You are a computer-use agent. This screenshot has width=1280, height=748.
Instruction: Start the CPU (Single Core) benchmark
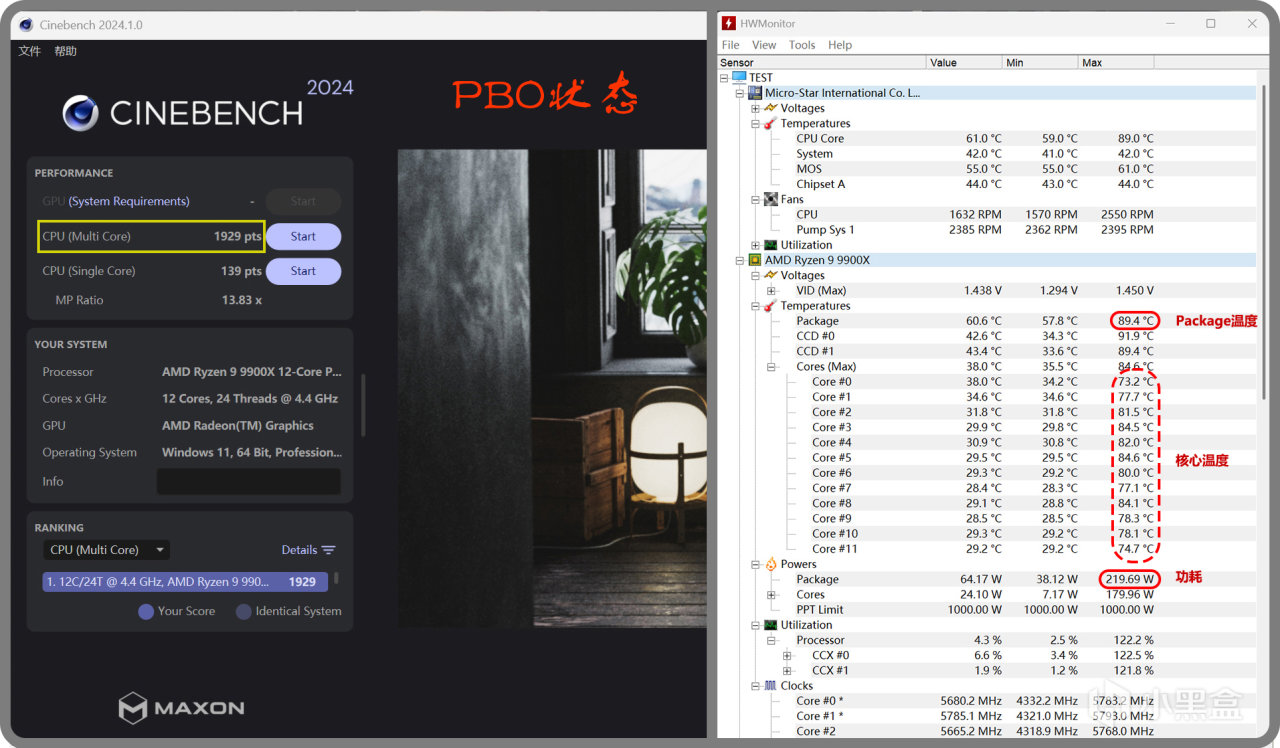303,271
